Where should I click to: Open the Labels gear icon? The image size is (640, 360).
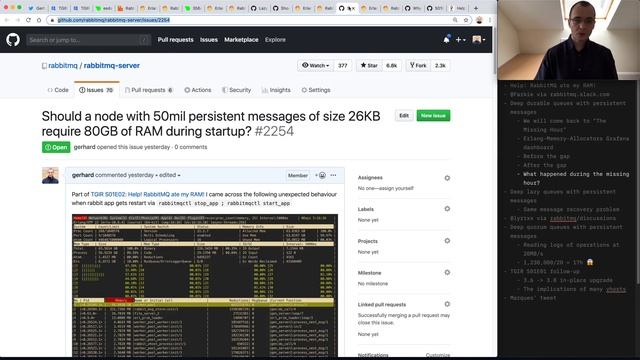pos(447,209)
